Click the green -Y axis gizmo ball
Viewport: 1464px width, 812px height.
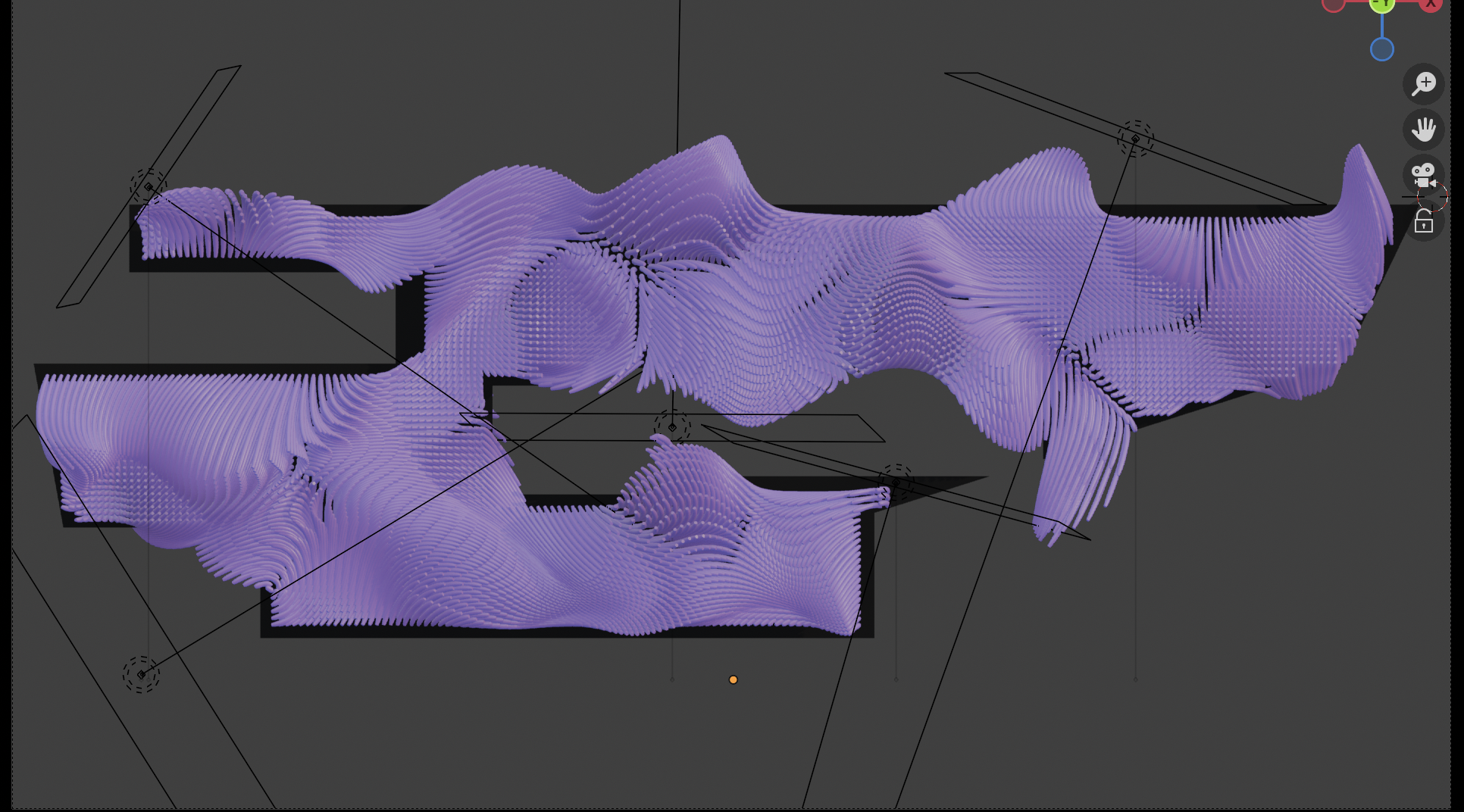[1382, 5]
